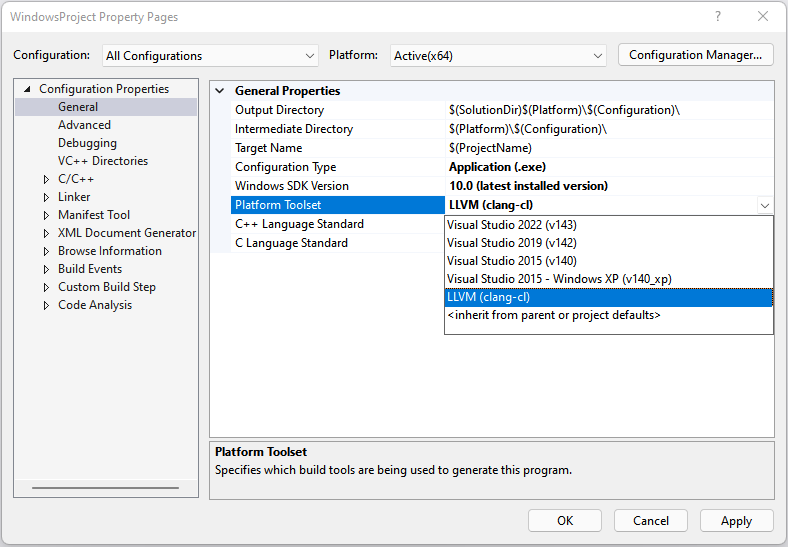Select the Custom Build Step item label
Image resolution: width=788 pixels, height=547 pixels.
pos(107,287)
